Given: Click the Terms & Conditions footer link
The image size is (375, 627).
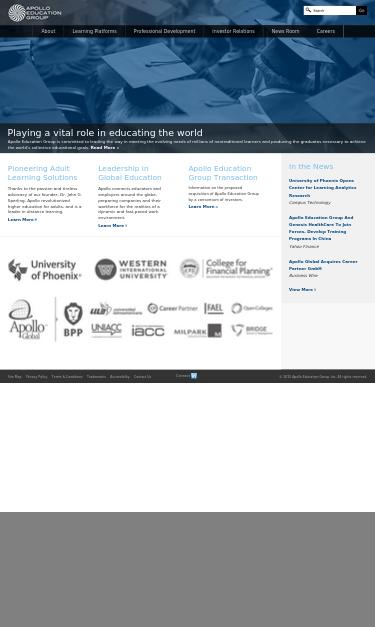Looking at the screenshot, I should (67, 377).
